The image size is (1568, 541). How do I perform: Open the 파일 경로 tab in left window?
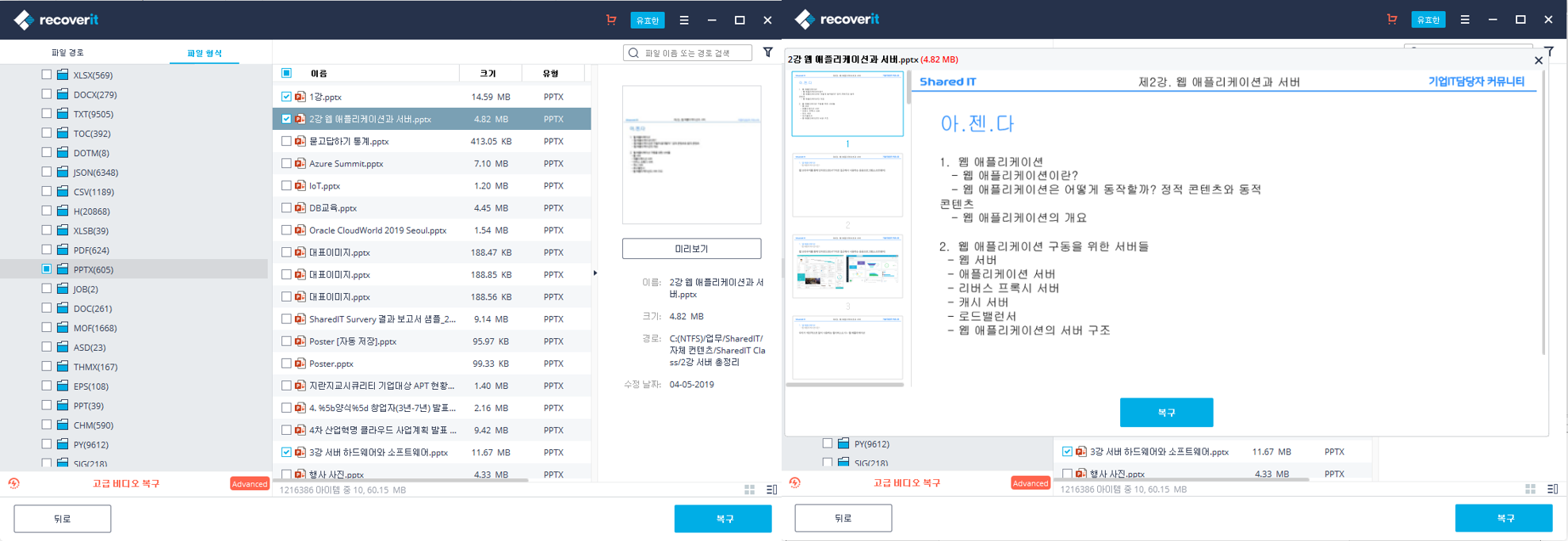point(68,52)
